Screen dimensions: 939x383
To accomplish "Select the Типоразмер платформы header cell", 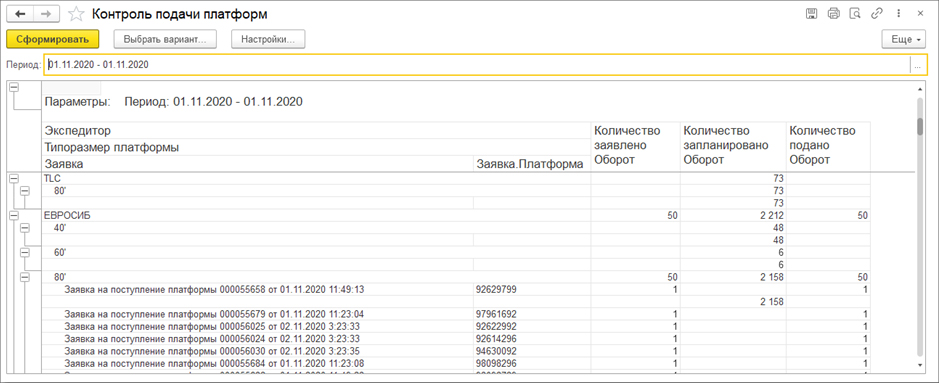I will 316,147.
